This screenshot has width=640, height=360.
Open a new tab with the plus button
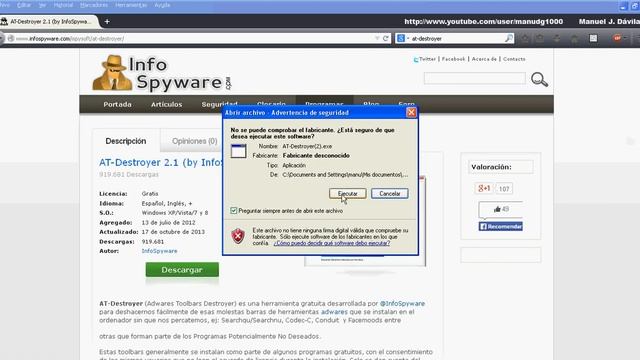coord(107,22)
